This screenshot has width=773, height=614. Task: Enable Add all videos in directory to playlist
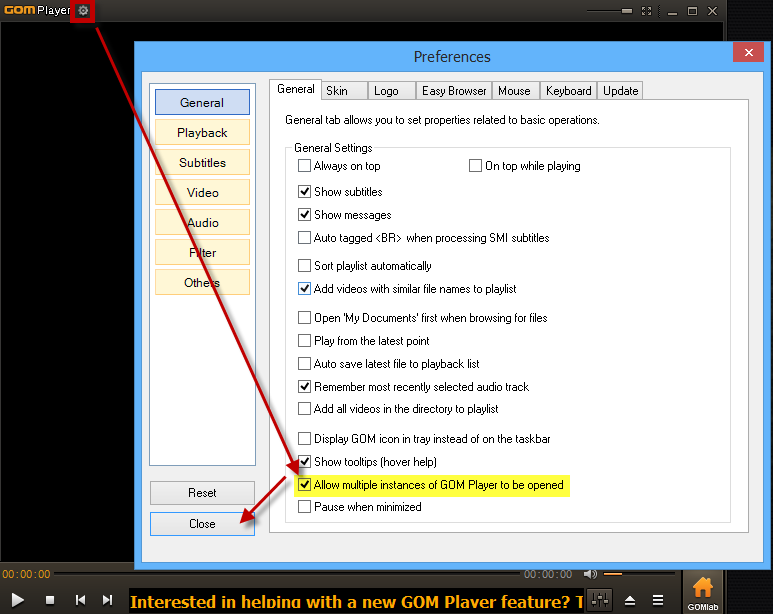[304, 409]
